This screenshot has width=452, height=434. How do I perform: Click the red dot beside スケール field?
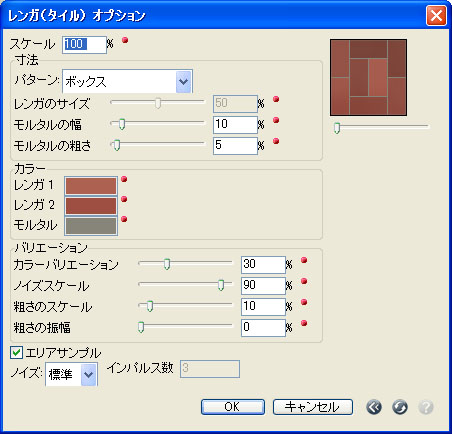tap(125, 40)
